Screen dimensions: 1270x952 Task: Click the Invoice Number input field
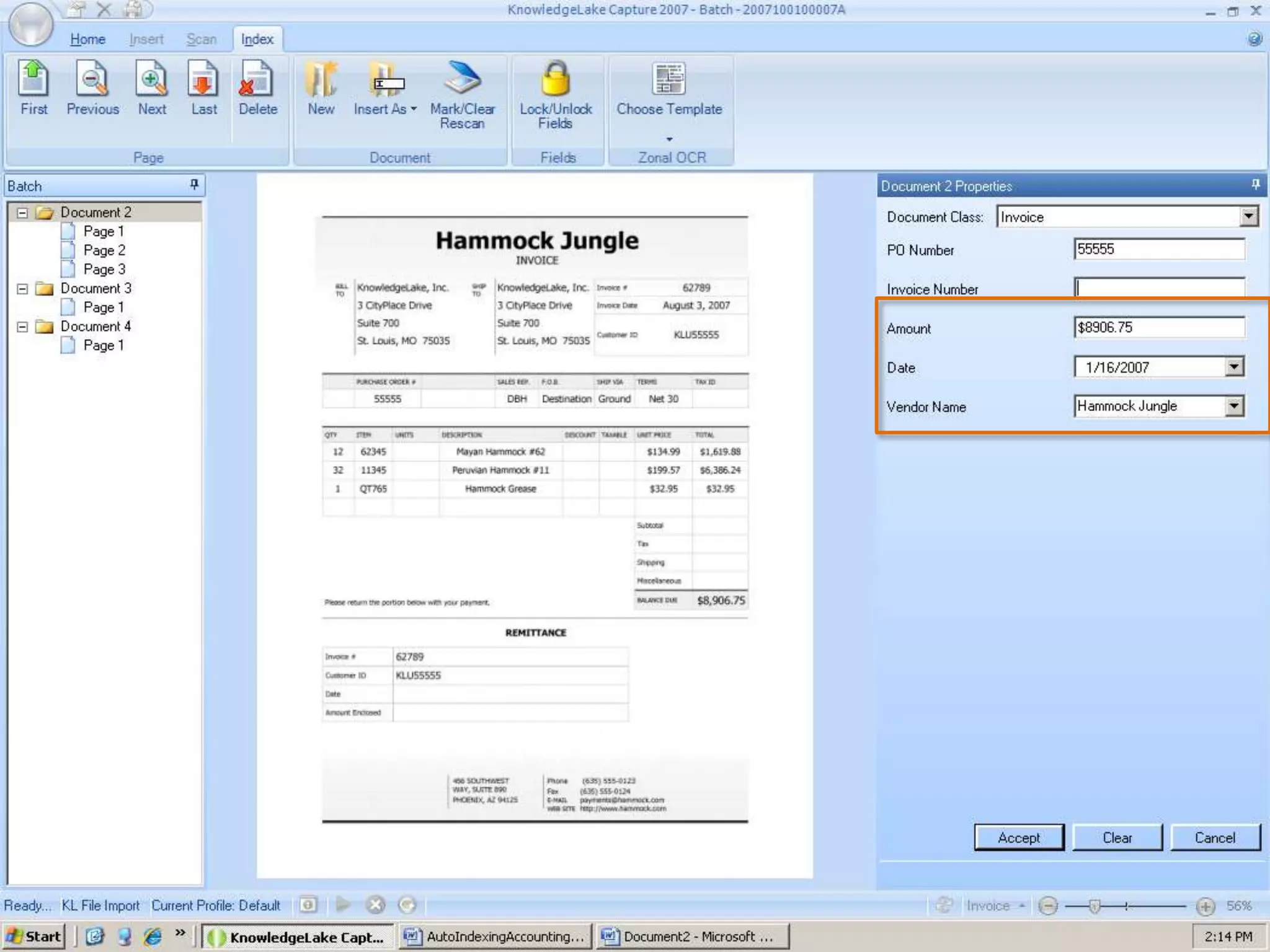pyautogui.click(x=1158, y=288)
